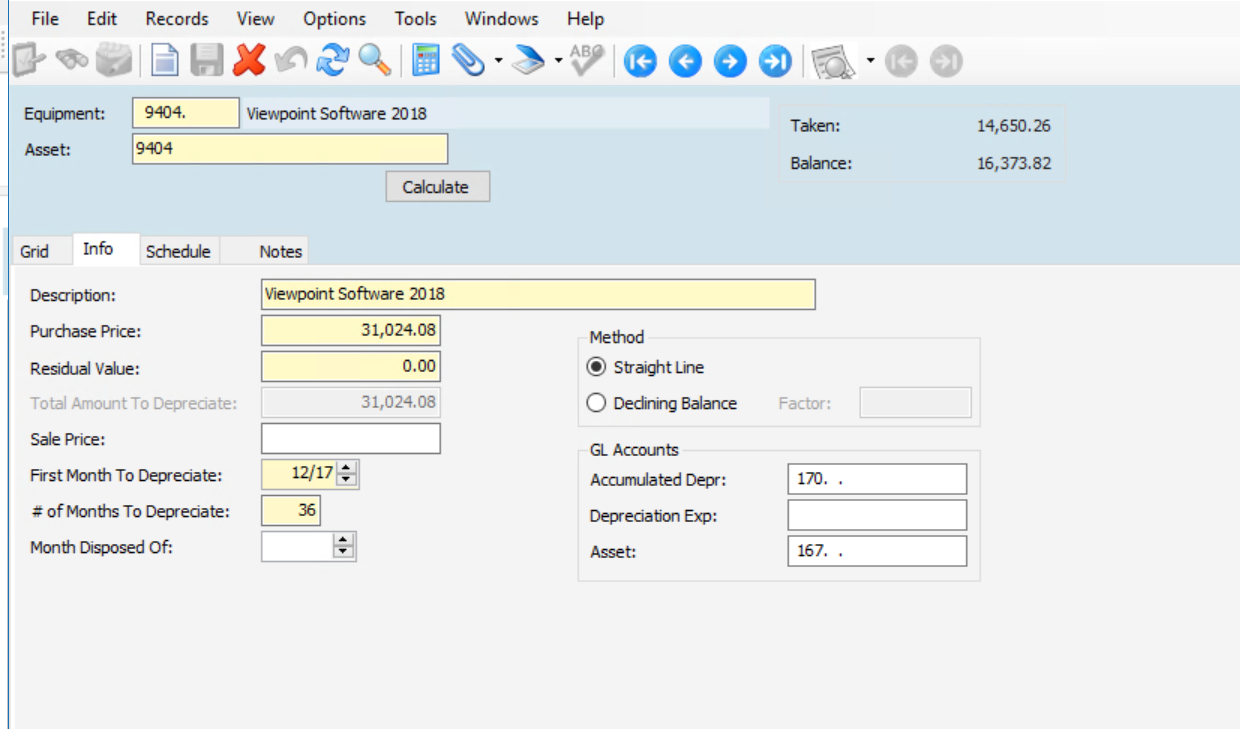The height and width of the screenshot is (729, 1240).
Task: Click the Declining Balance Factor field
Action: [916, 403]
